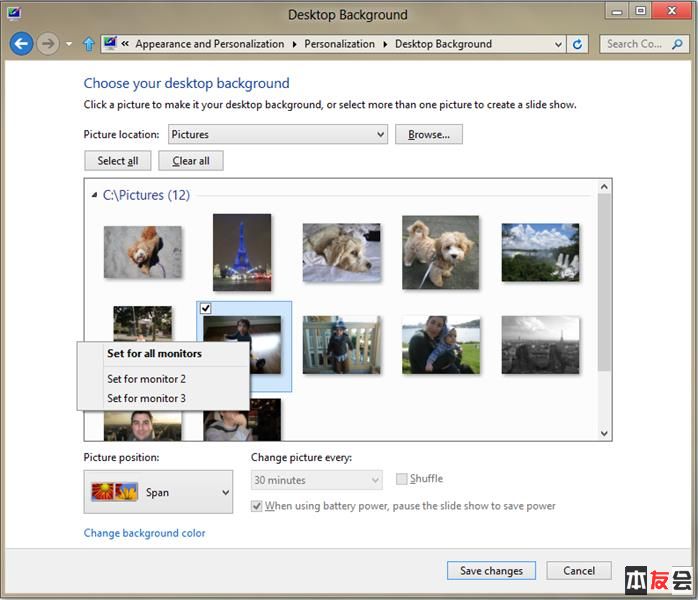Open the Picture position Span dropdown

(x=158, y=492)
